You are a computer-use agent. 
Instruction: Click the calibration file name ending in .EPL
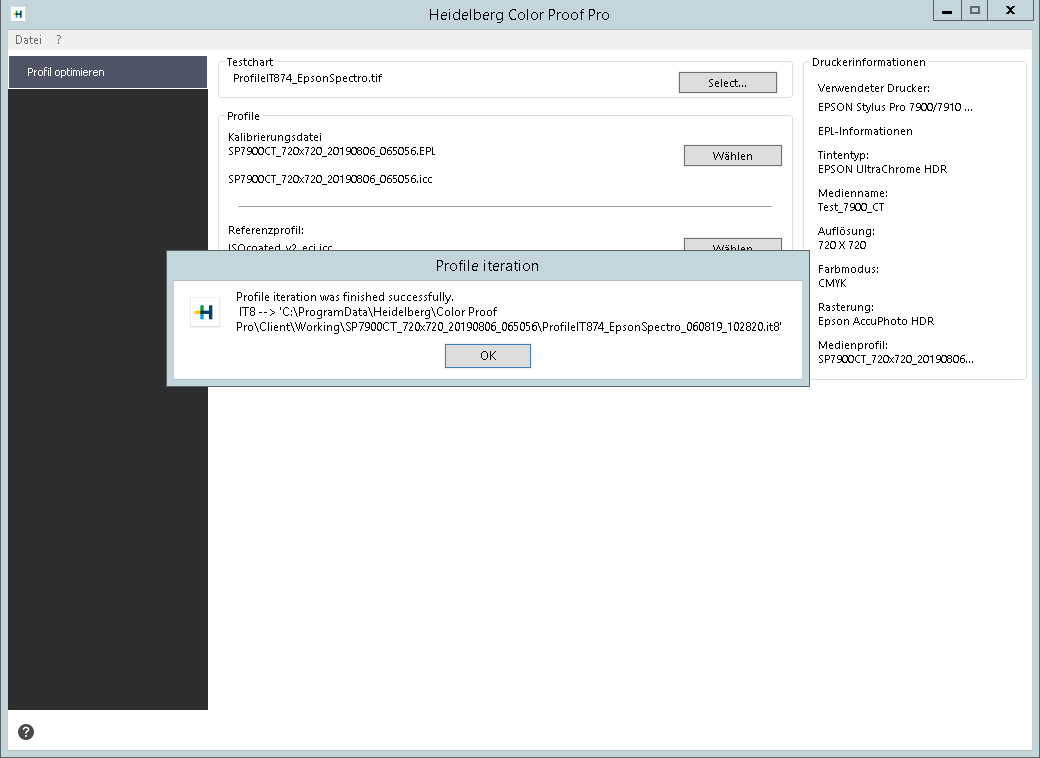tap(331, 152)
